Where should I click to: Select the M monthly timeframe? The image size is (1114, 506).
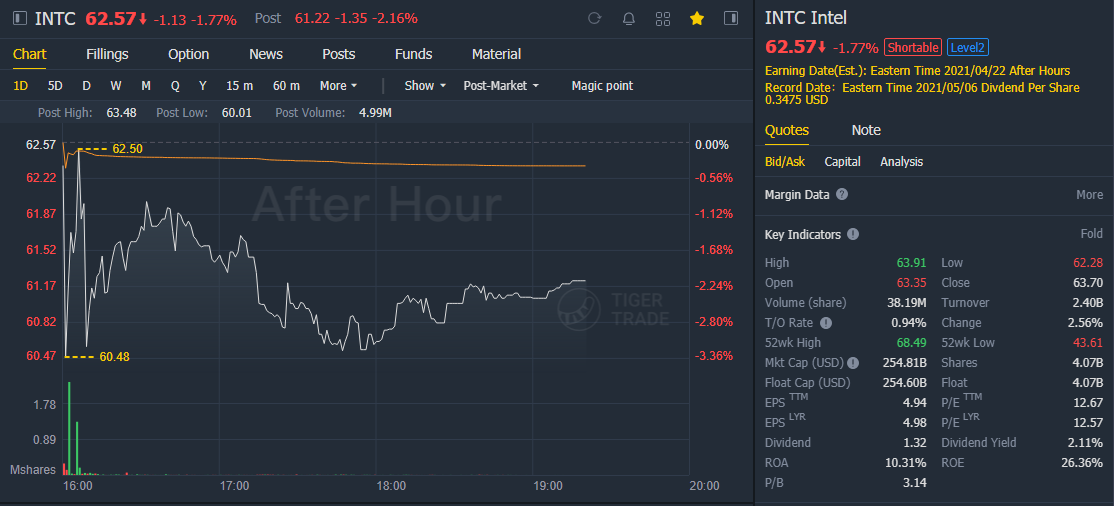coord(146,86)
